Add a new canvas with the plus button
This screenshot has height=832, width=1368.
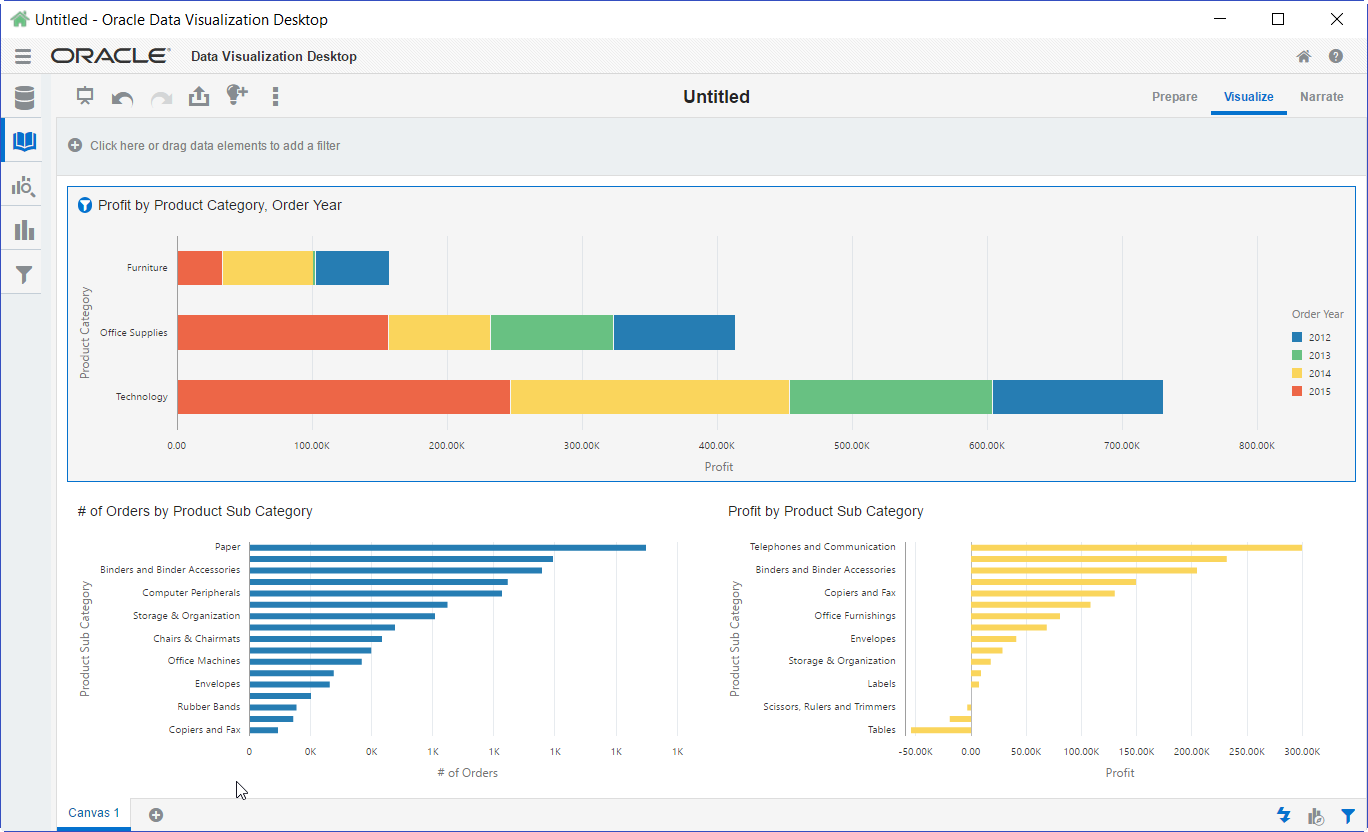click(x=155, y=814)
